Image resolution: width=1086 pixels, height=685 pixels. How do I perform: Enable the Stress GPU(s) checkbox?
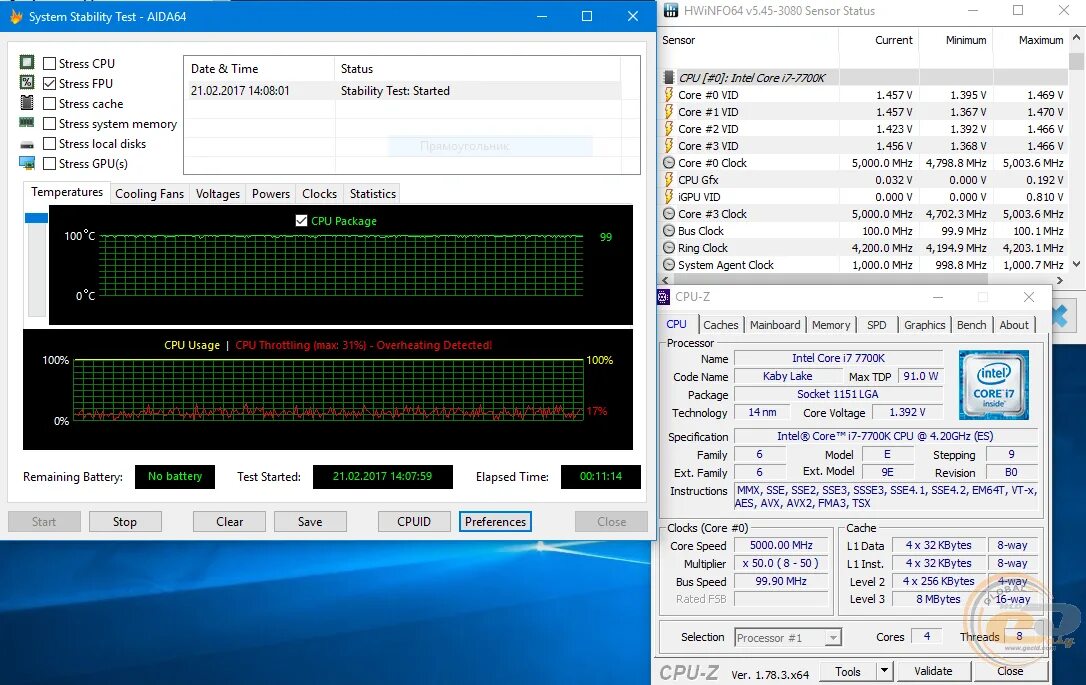[x=49, y=163]
